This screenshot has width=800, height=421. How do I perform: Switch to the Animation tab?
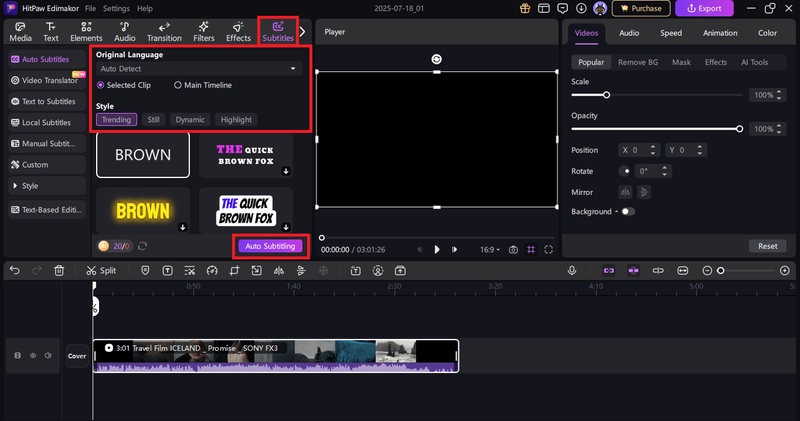coord(720,33)
